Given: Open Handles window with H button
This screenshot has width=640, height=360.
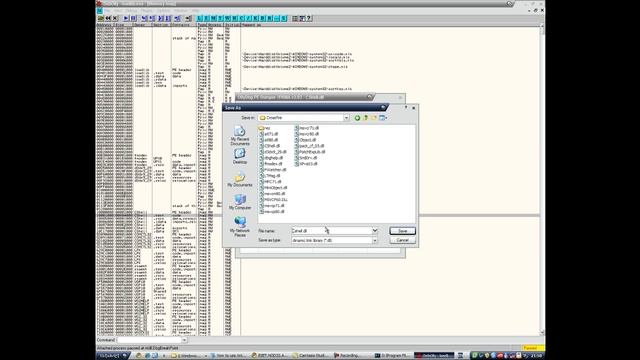Looking at the screenshot, I should [x=234, y=18].
